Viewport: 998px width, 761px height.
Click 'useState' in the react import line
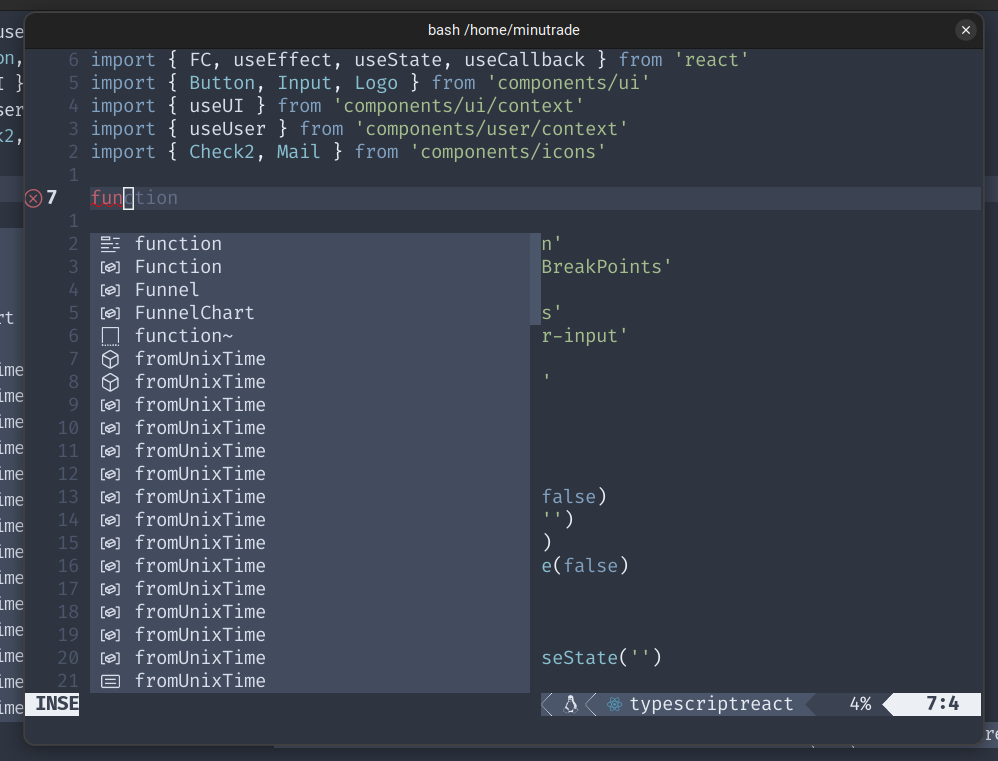[x=398, y=60]
